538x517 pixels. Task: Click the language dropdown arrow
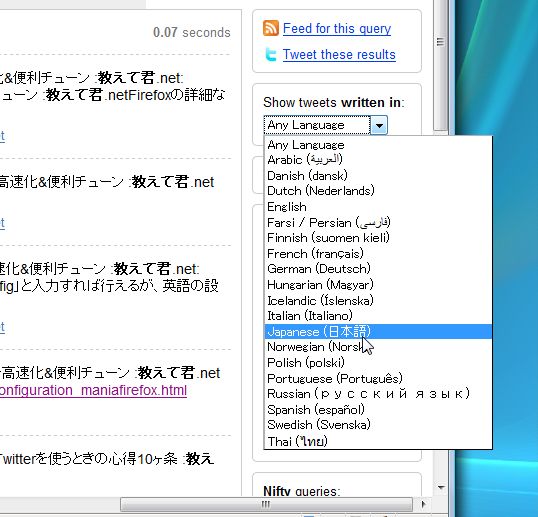tap(379, 125)
